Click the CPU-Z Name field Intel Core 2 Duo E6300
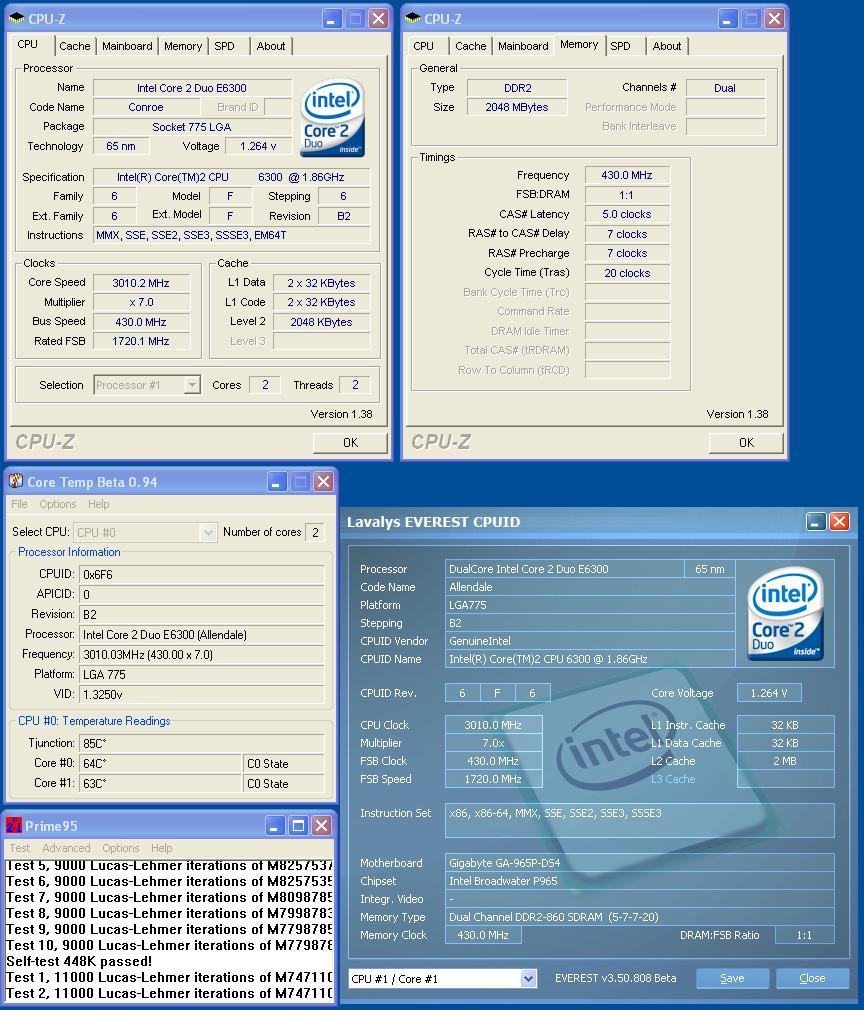 coord(192,88)
